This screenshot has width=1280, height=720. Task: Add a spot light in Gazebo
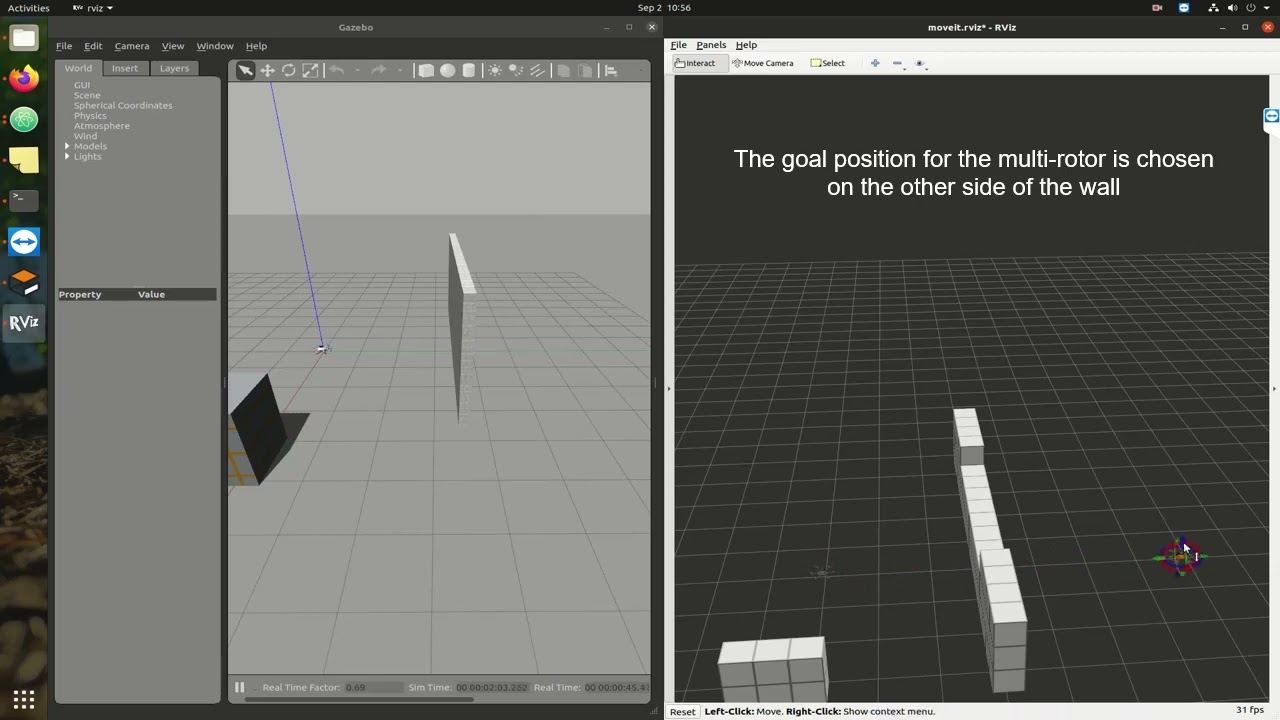[516, 70]
